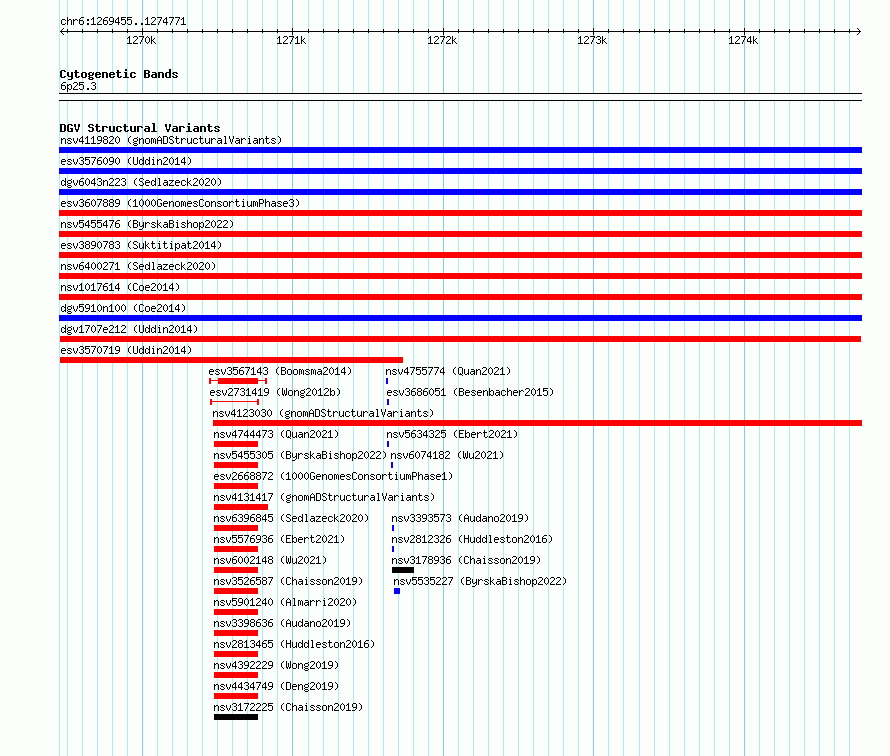
Task: Select nsv4131417 (gnomADStructuralVariants) label
Action: (324, 497)
